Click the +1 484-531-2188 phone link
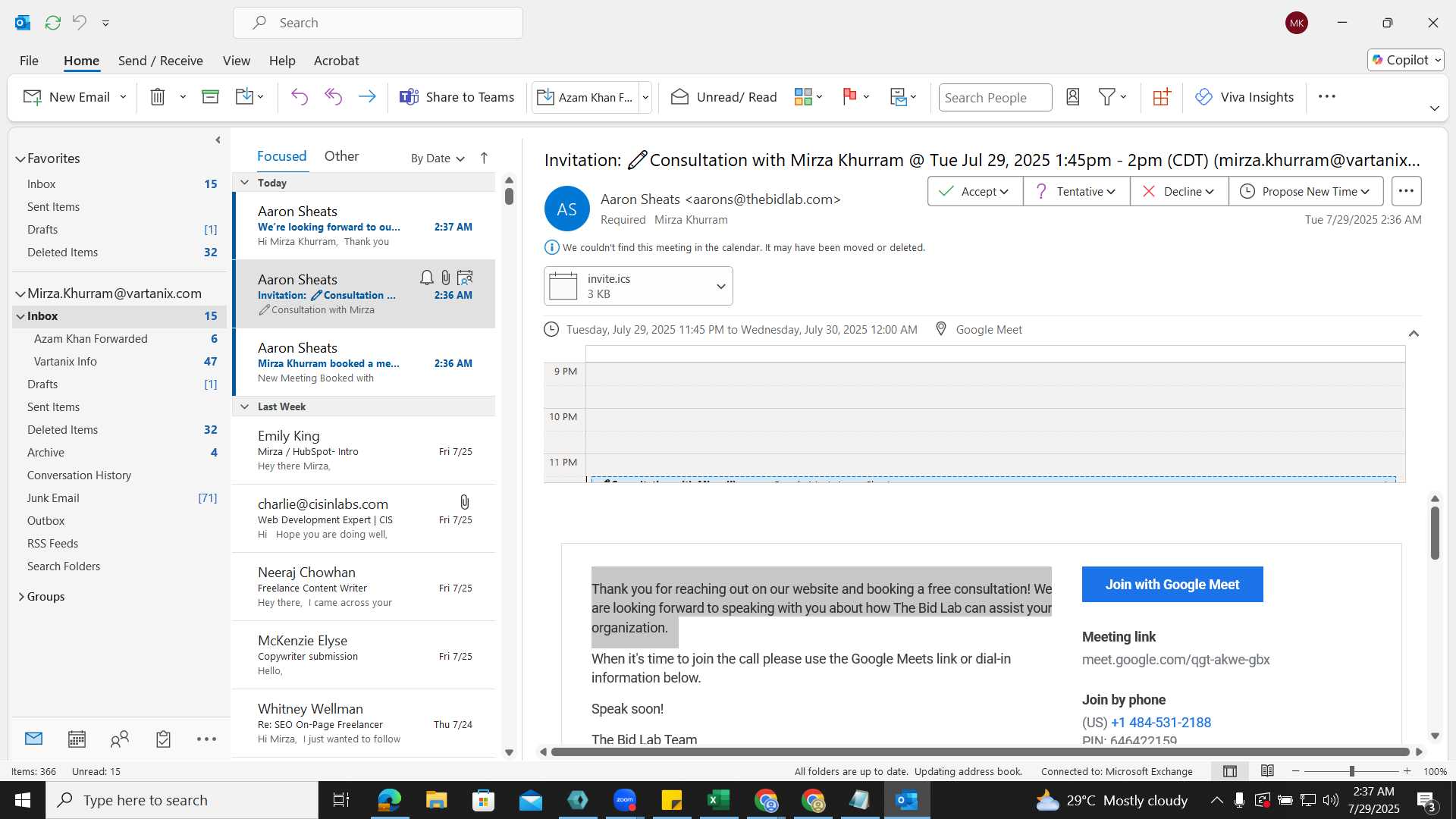The width and height of the screenshot is (1456, 819). pos(1161,723)
